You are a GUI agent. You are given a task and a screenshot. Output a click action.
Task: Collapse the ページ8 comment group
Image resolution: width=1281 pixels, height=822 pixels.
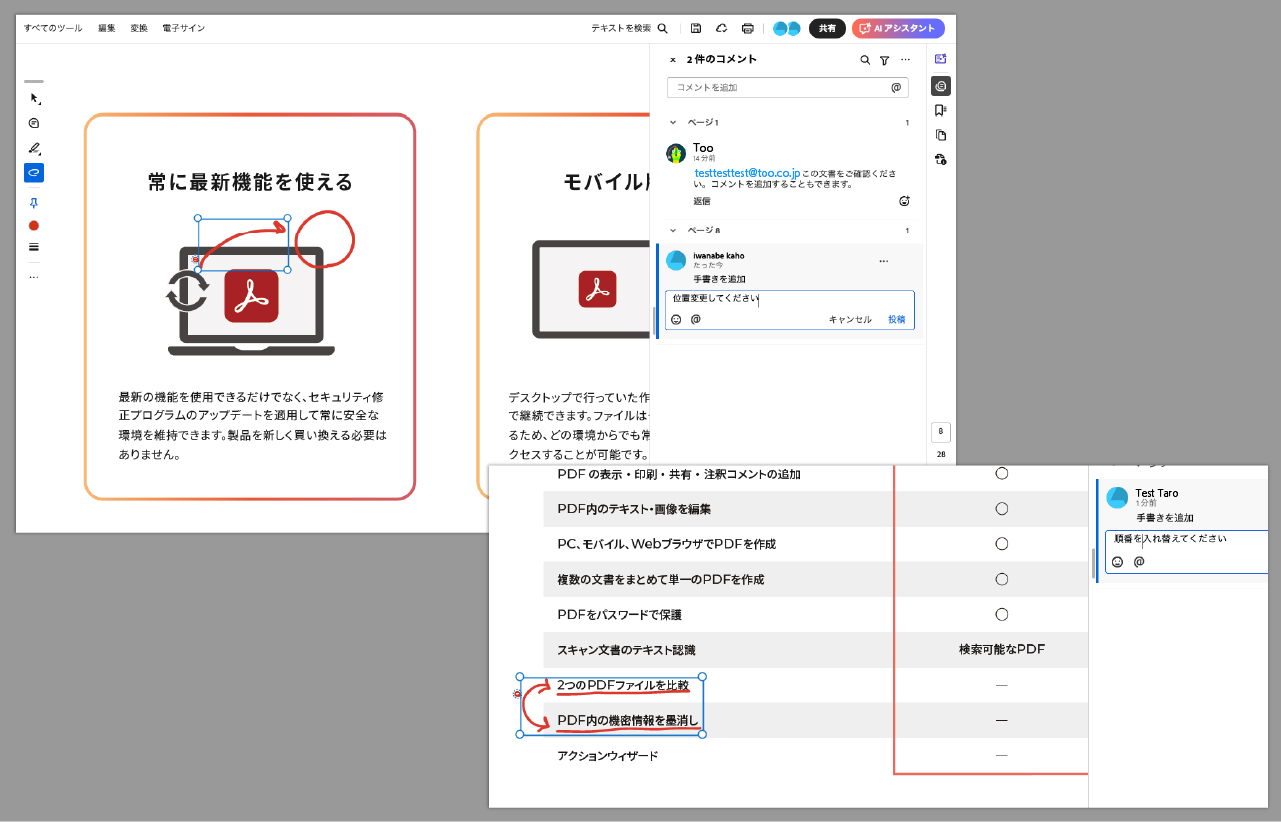674,230
